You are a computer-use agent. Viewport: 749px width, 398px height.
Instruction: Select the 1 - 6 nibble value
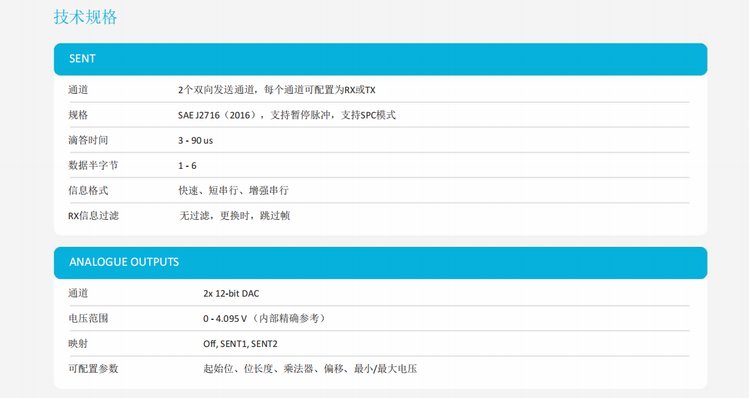tap(187, 166)
